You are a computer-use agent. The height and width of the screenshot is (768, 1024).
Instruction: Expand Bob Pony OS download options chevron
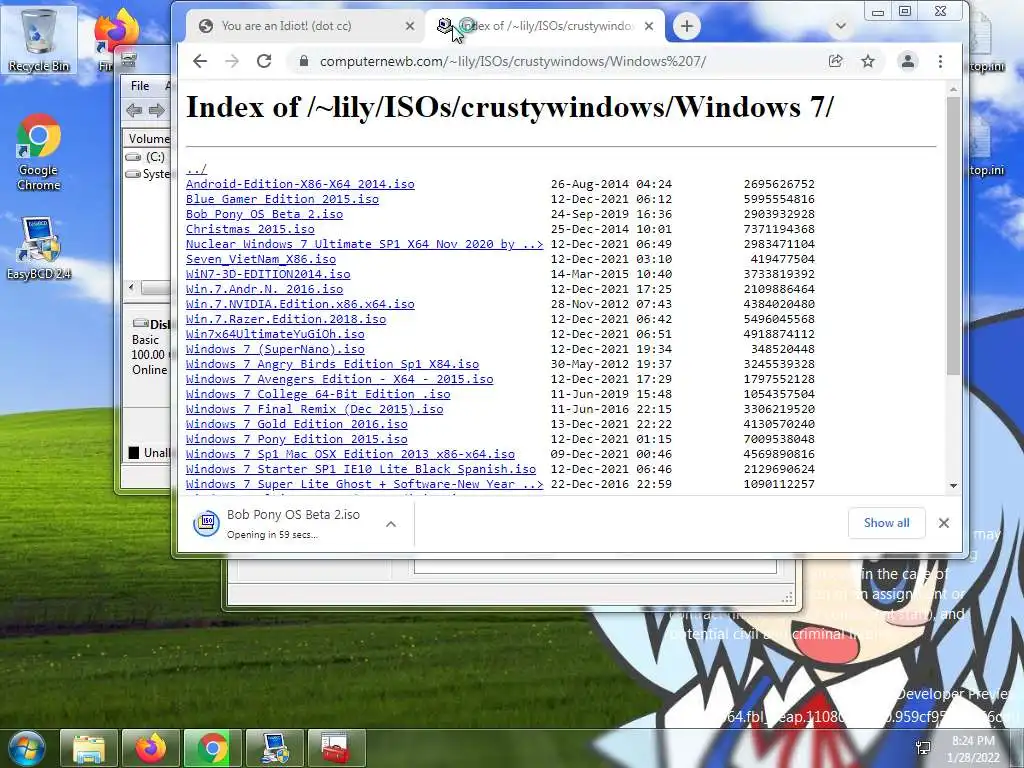tap(391, 524)
